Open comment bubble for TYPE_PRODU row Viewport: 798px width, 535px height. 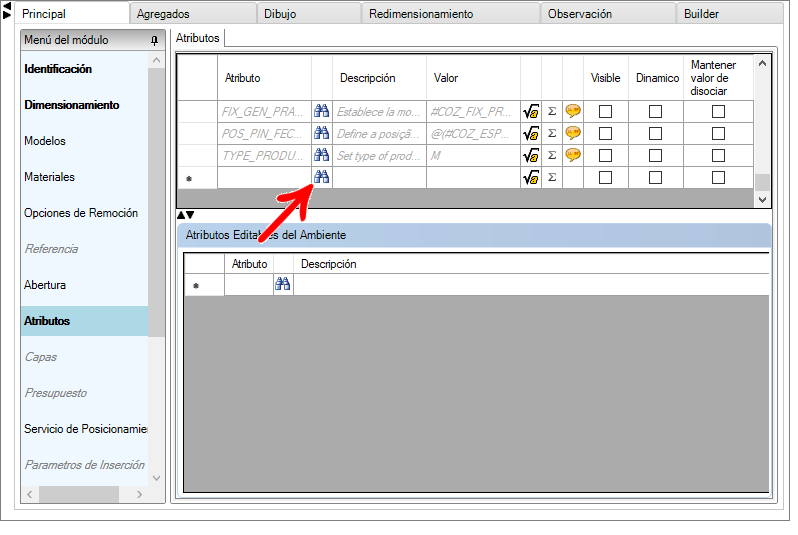[x=573, y=154]
